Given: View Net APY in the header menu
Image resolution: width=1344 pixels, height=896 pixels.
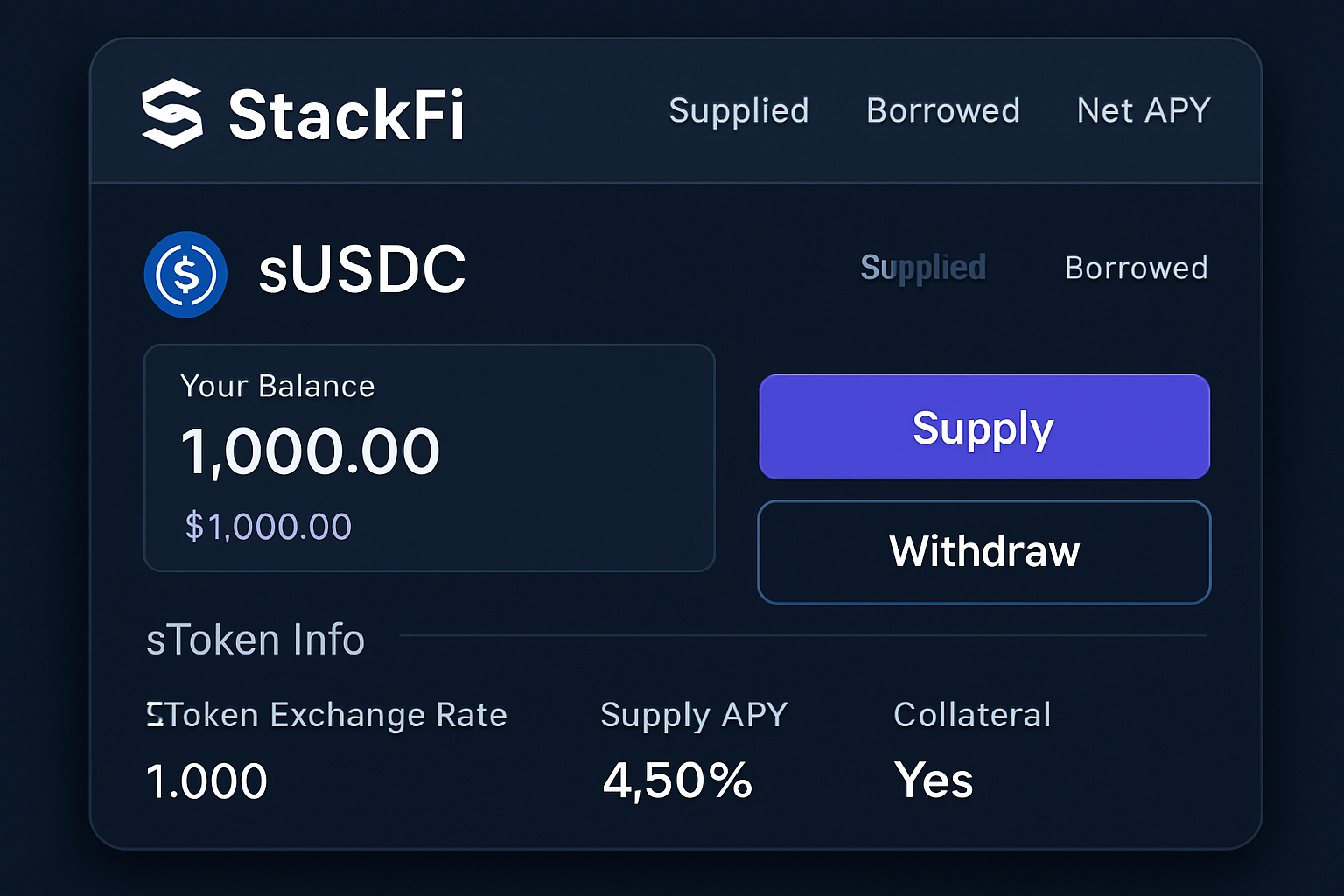Looking at the screenshot, I should [x=1143, y=111].
